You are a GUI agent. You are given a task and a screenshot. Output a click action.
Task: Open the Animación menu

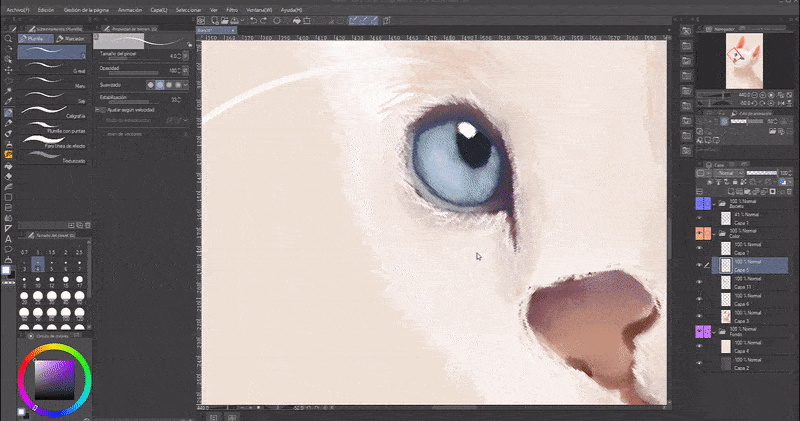[x=130, y=10]
